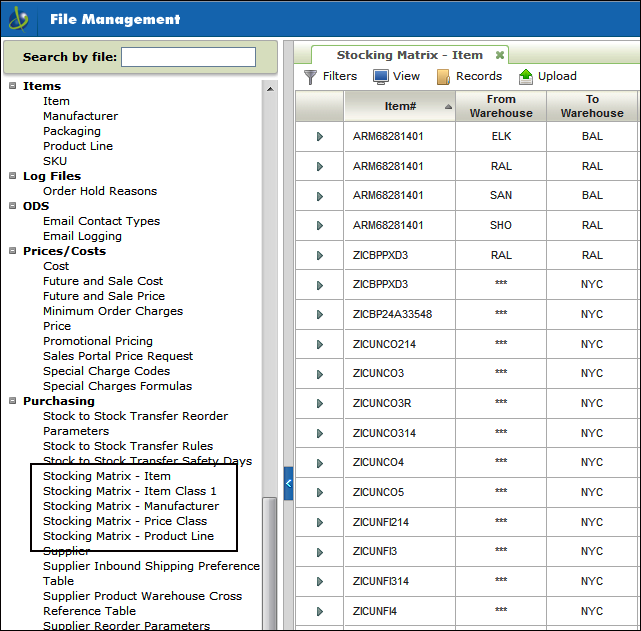Expand the first ARM68281401 row
The image size is (641, 631).
tap(319, 136)
